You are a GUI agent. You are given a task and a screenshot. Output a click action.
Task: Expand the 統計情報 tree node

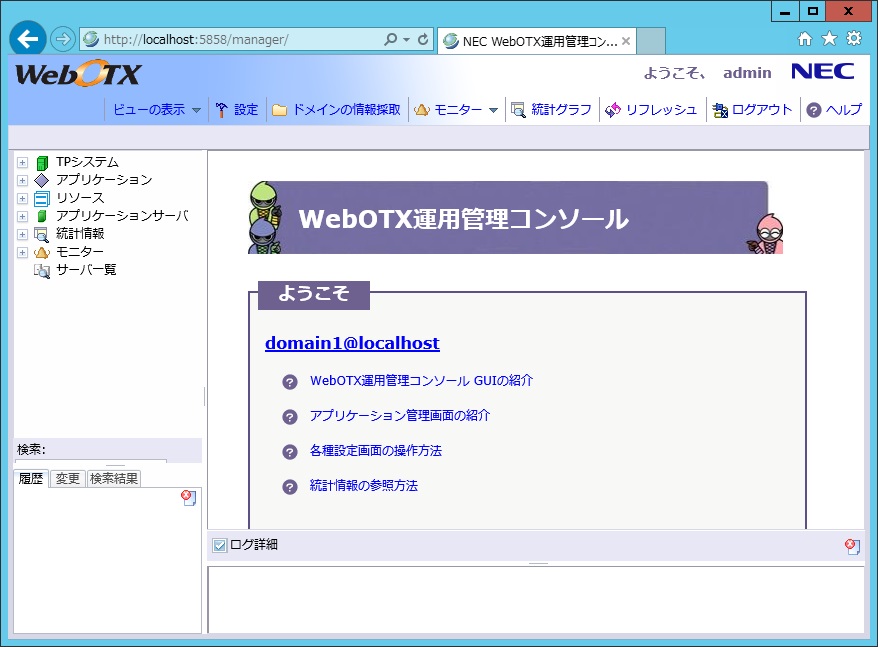click(22, 234)
